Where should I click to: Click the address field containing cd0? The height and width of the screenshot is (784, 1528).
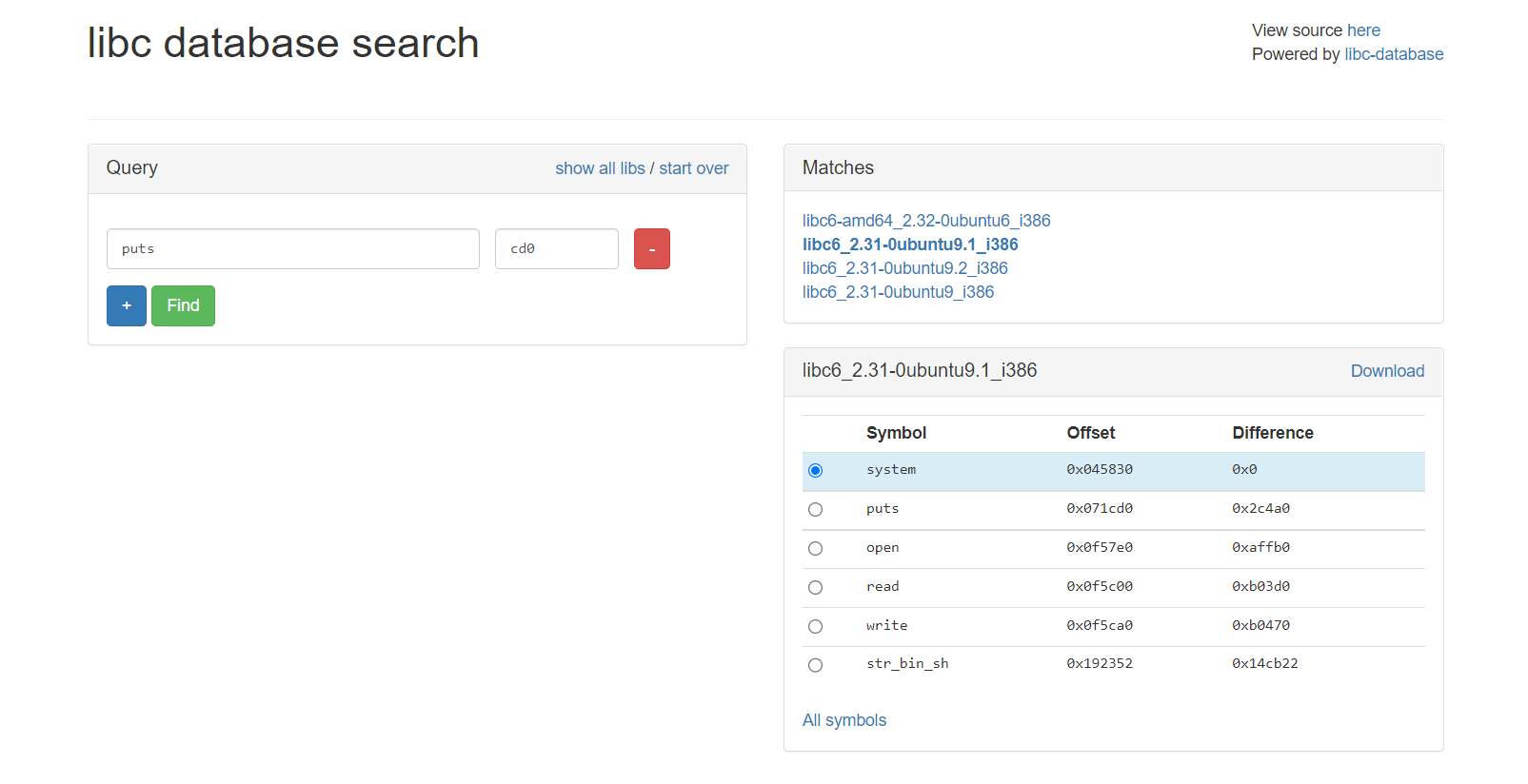556,248
